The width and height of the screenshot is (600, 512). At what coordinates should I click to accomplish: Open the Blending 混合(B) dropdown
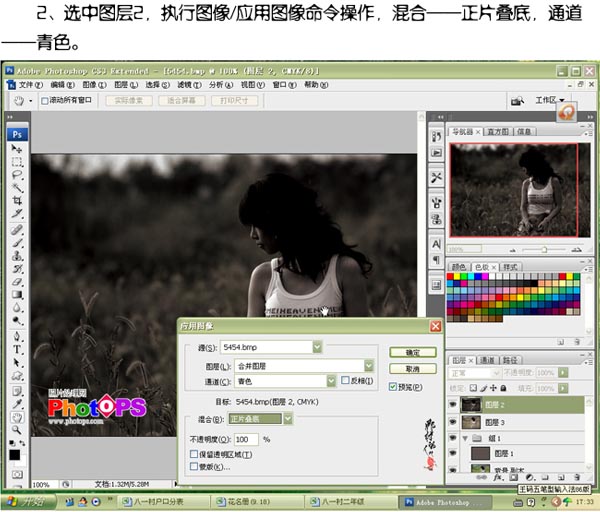click(288, 419)
